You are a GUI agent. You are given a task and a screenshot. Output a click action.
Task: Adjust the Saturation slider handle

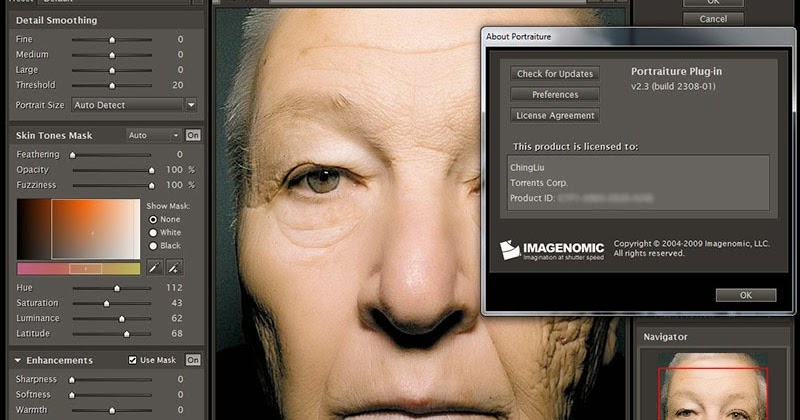click(107, 304)
